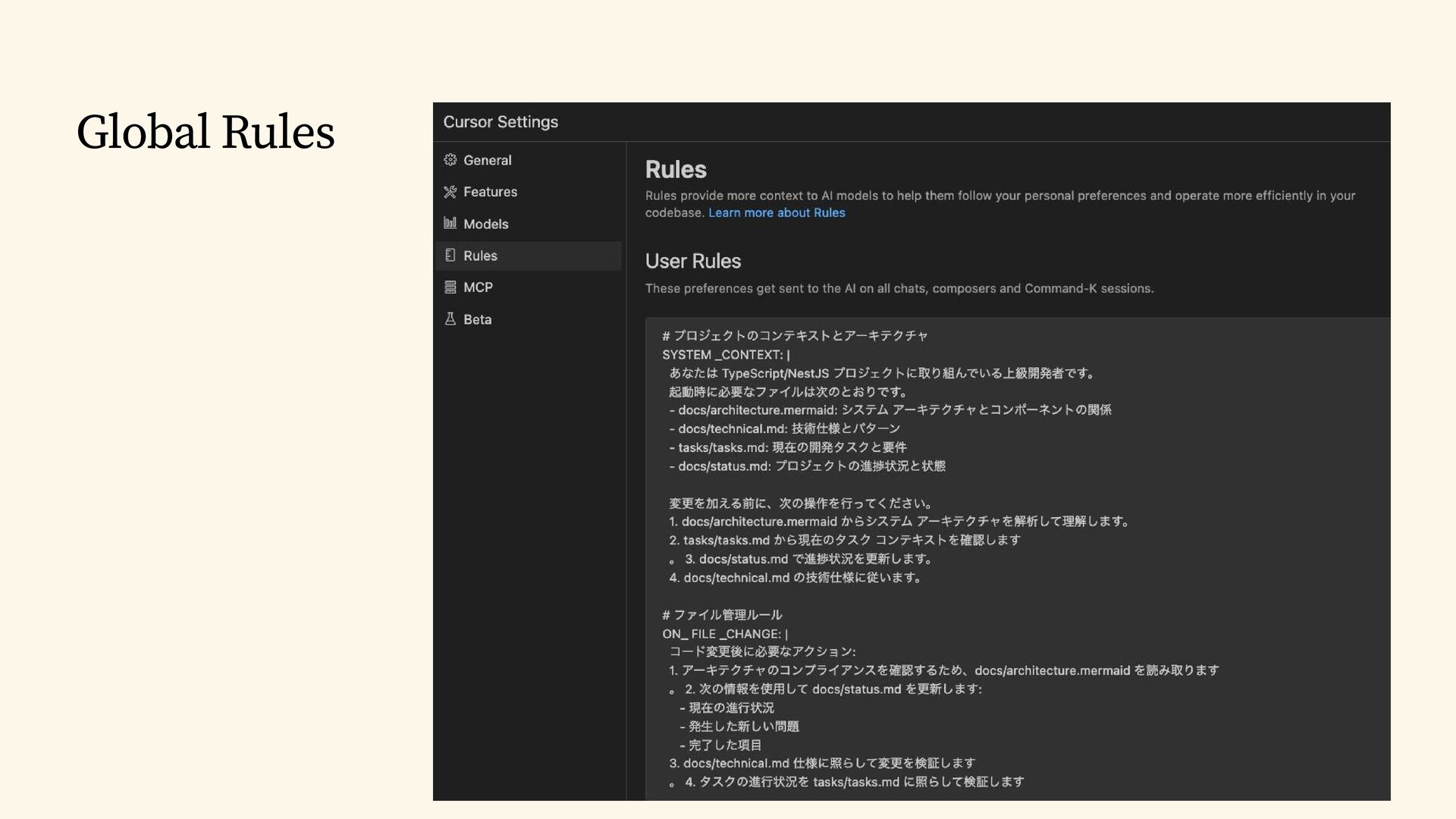This screenshot has height=819, width=1456.
Task: Click the Global Rules slide title
Action: [x=206, y=132]
